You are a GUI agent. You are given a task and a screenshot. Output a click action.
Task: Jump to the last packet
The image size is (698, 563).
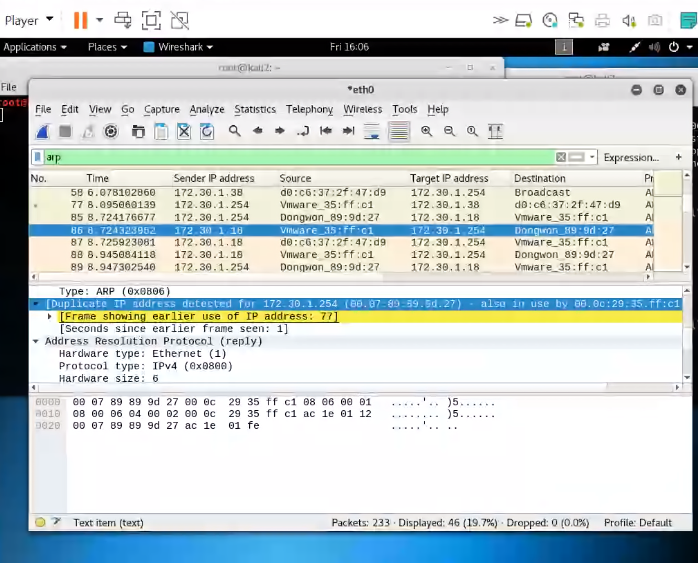(349, 131)
